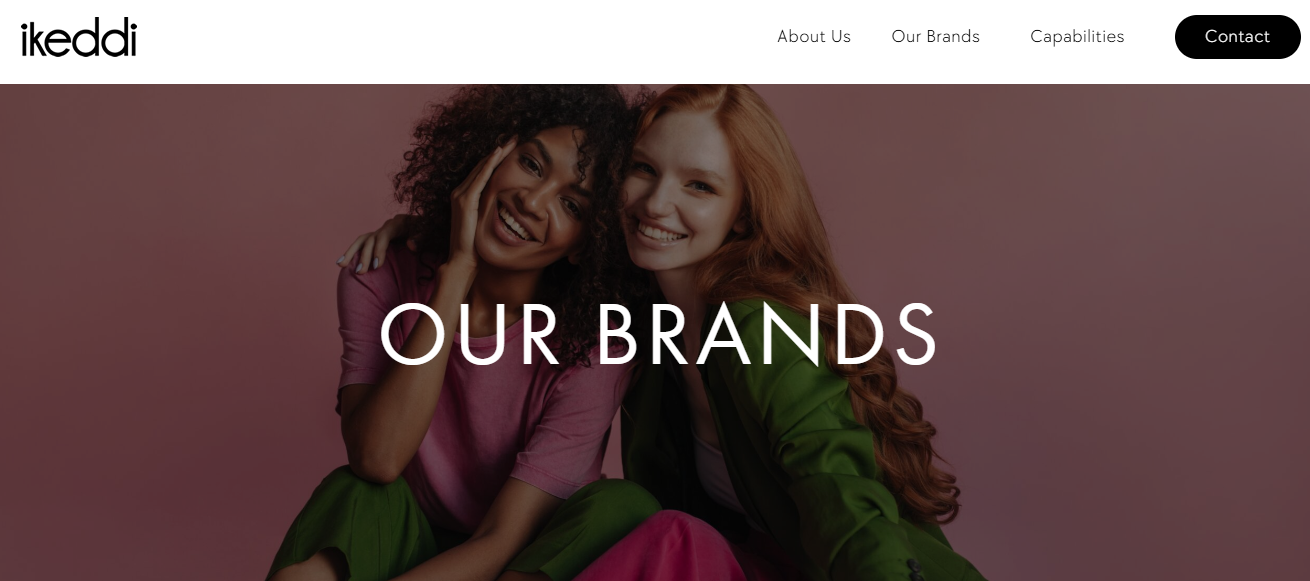Open the About Us page
Screen dimensions: 1310x581
click(814, 37)
